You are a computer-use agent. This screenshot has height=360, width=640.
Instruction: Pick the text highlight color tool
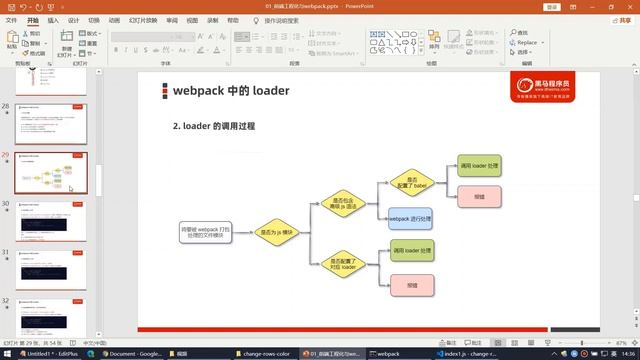[x=200, y=50]
